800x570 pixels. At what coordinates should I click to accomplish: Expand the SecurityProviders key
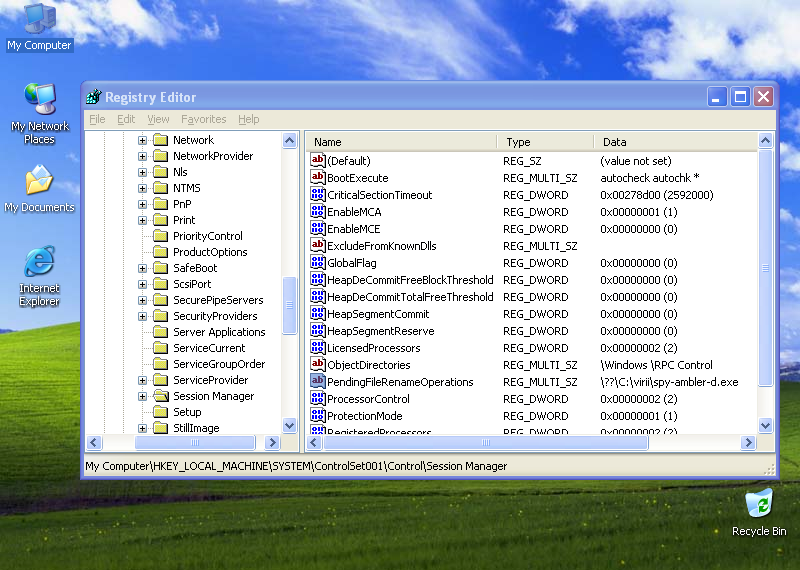coord(142,316)
